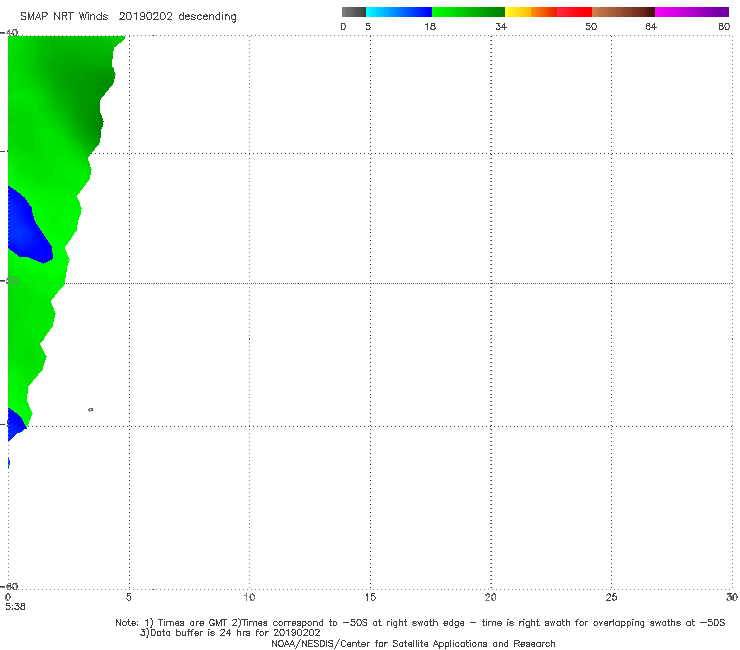Click the 'Times are GMT' note line
This screenshot has width=740, height=650.
click(420, 623)
